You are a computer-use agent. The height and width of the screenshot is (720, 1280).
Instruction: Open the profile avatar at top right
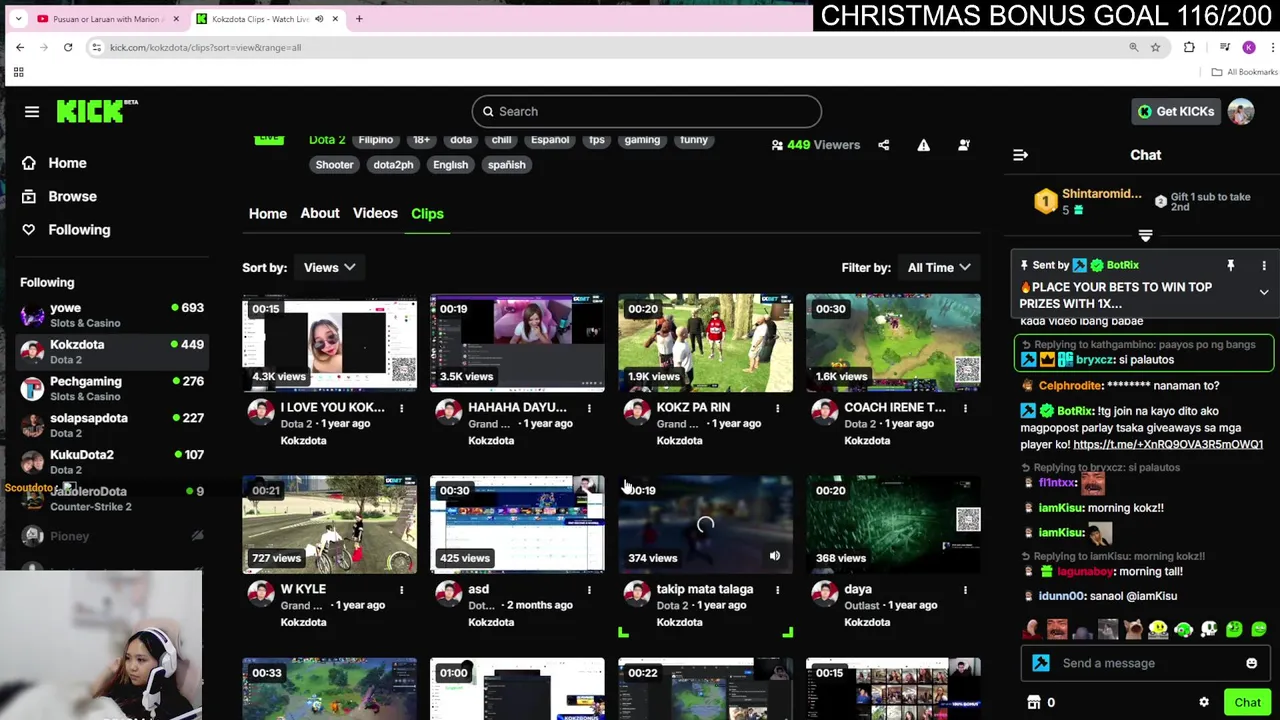coord(1241,111)
